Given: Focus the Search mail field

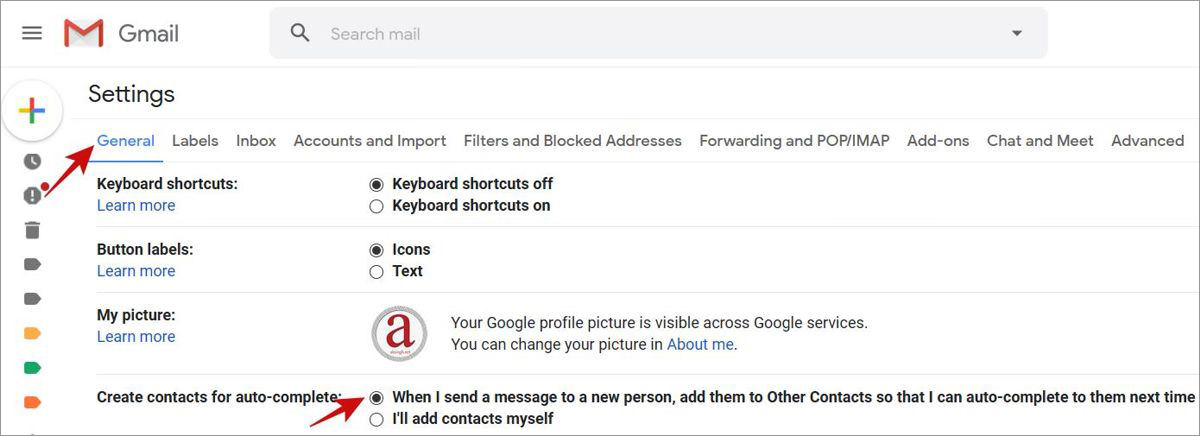Looking at the screenshot, I should tap(658, 33).
